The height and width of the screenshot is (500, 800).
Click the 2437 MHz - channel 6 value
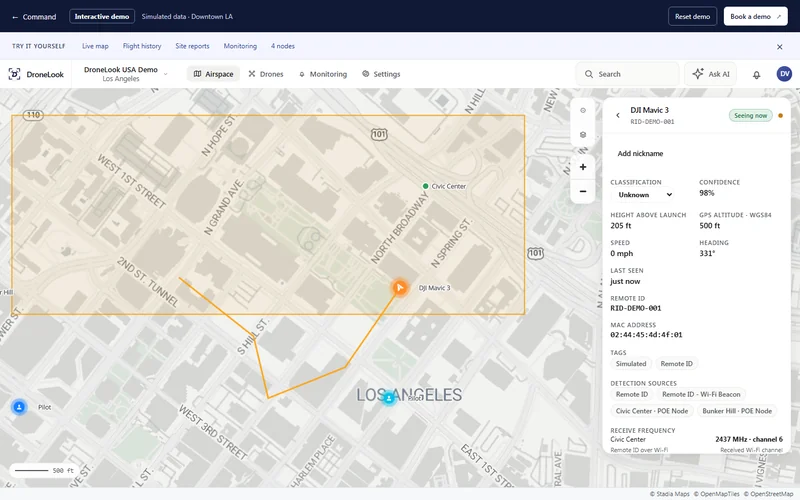pos(748,439)
